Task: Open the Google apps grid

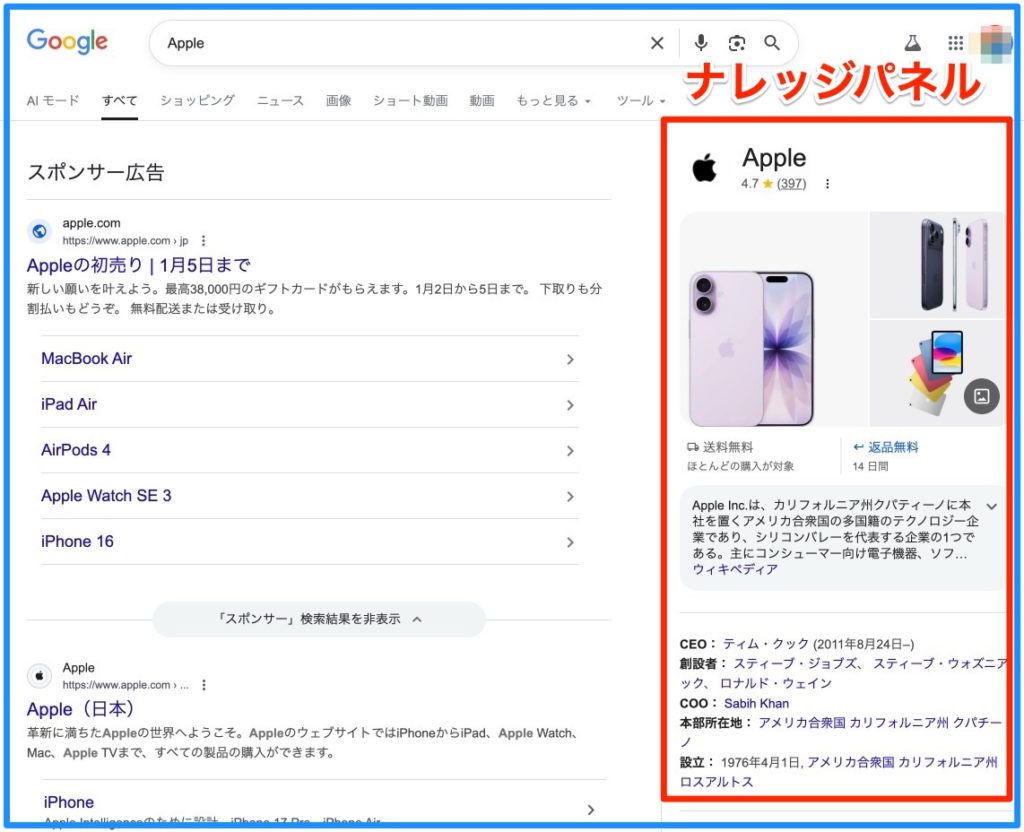Action: [x=956, y=43]
